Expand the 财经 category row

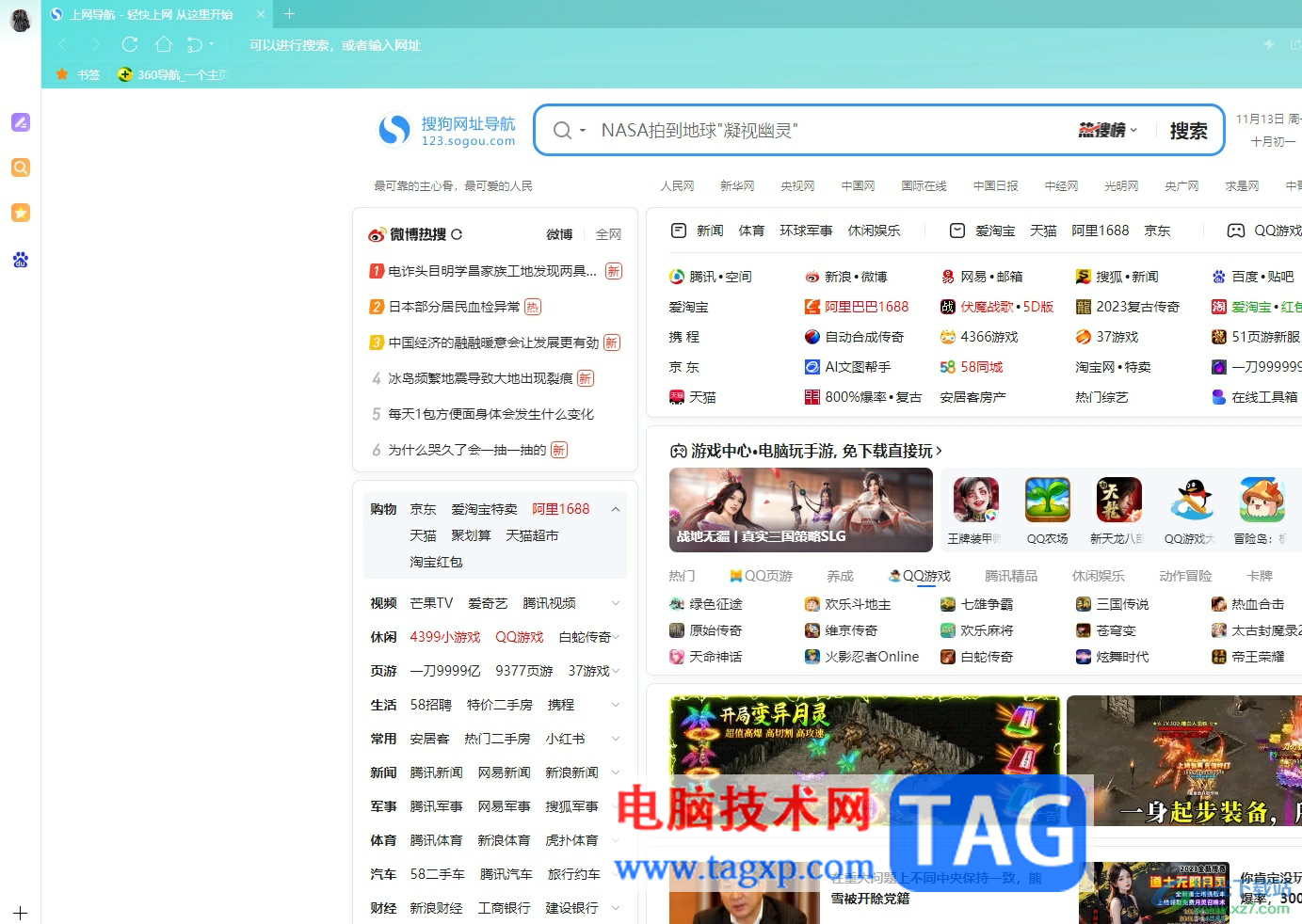coord(616,908)
